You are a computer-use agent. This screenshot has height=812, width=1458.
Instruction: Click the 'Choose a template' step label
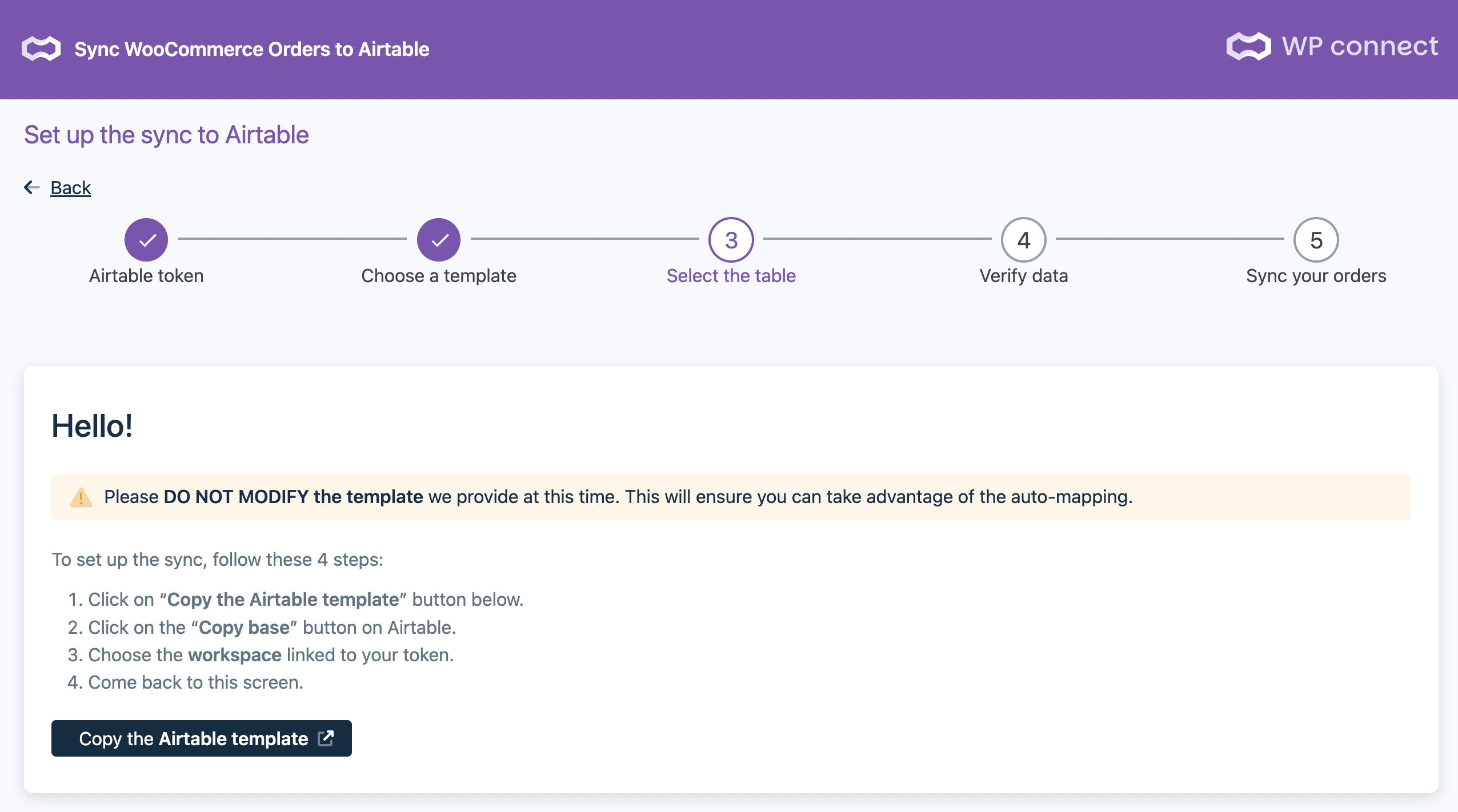click(439, 276)
